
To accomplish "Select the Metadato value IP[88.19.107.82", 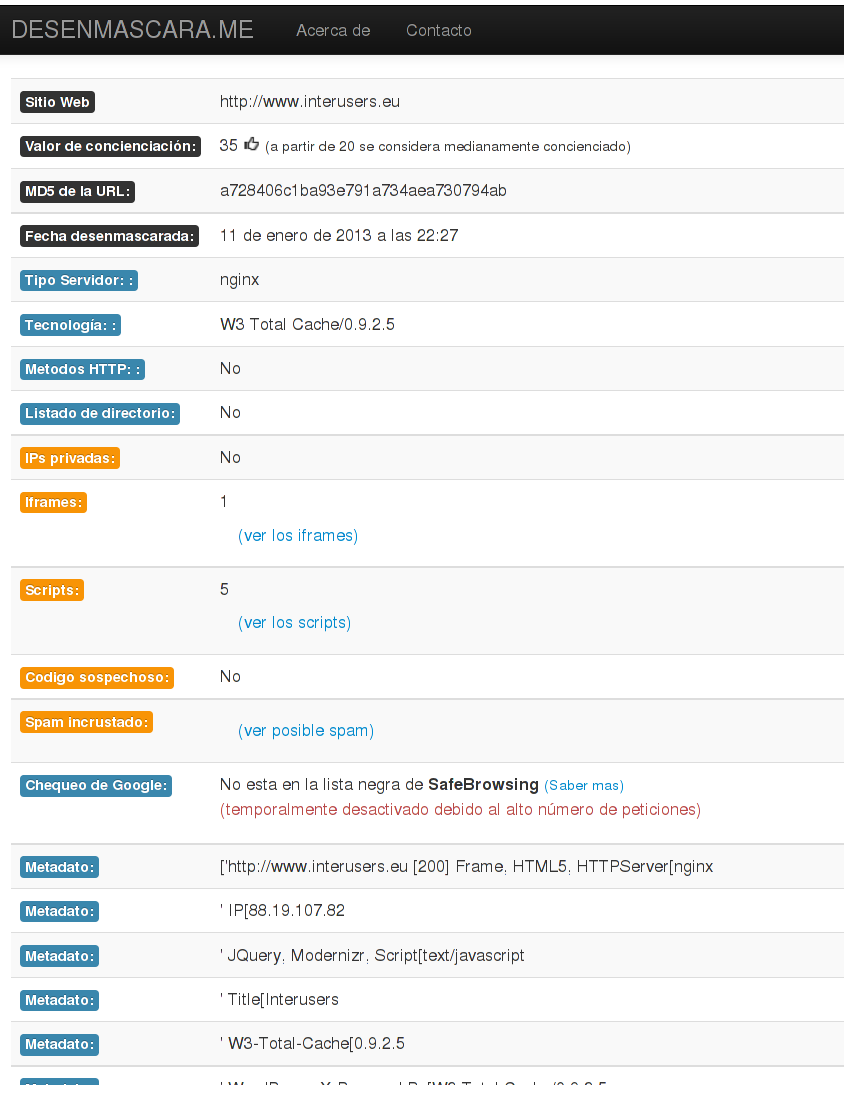I will click(282, 911).
